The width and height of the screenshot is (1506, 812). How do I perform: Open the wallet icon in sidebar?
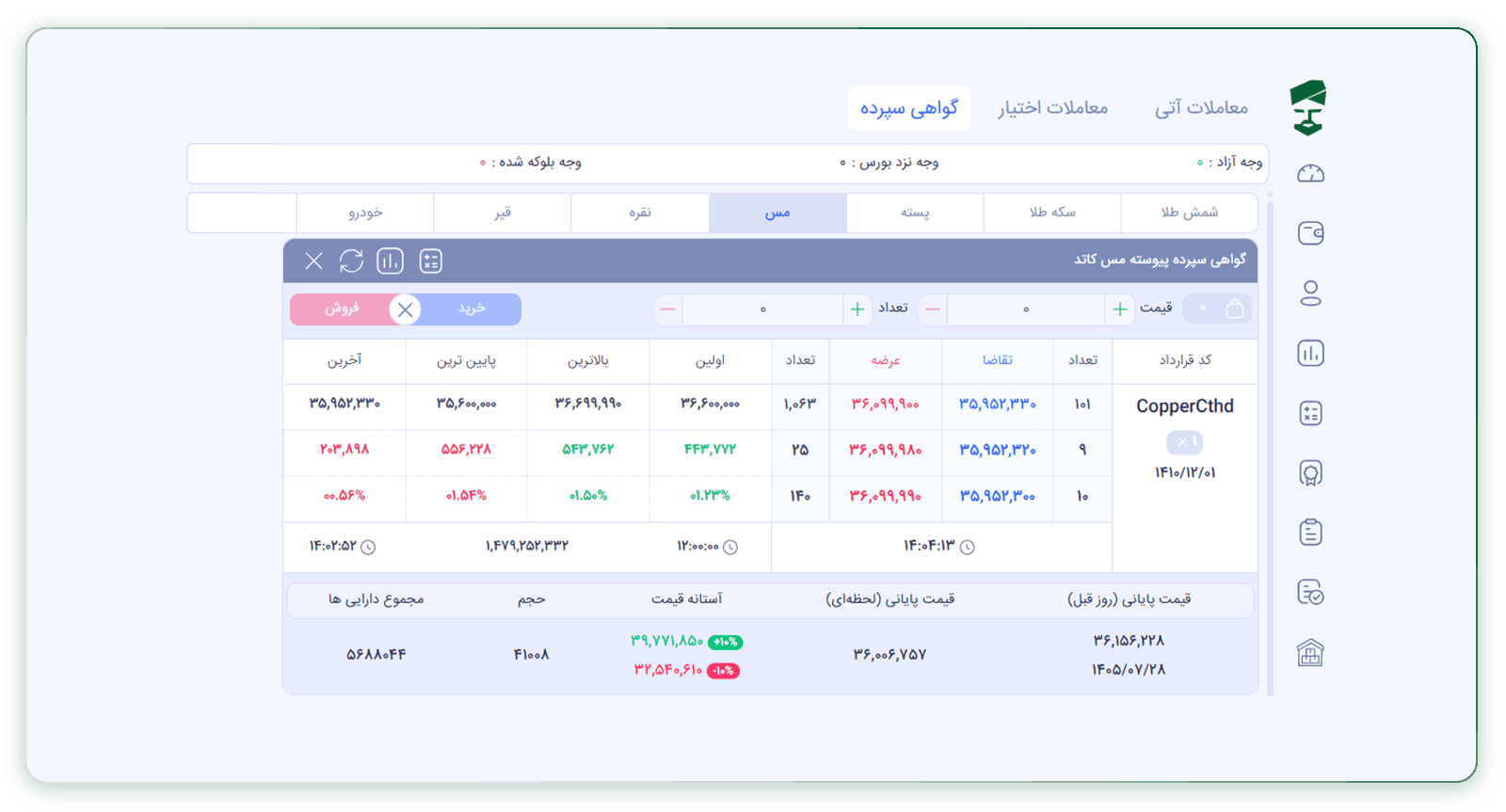[x=1310, y=232]
